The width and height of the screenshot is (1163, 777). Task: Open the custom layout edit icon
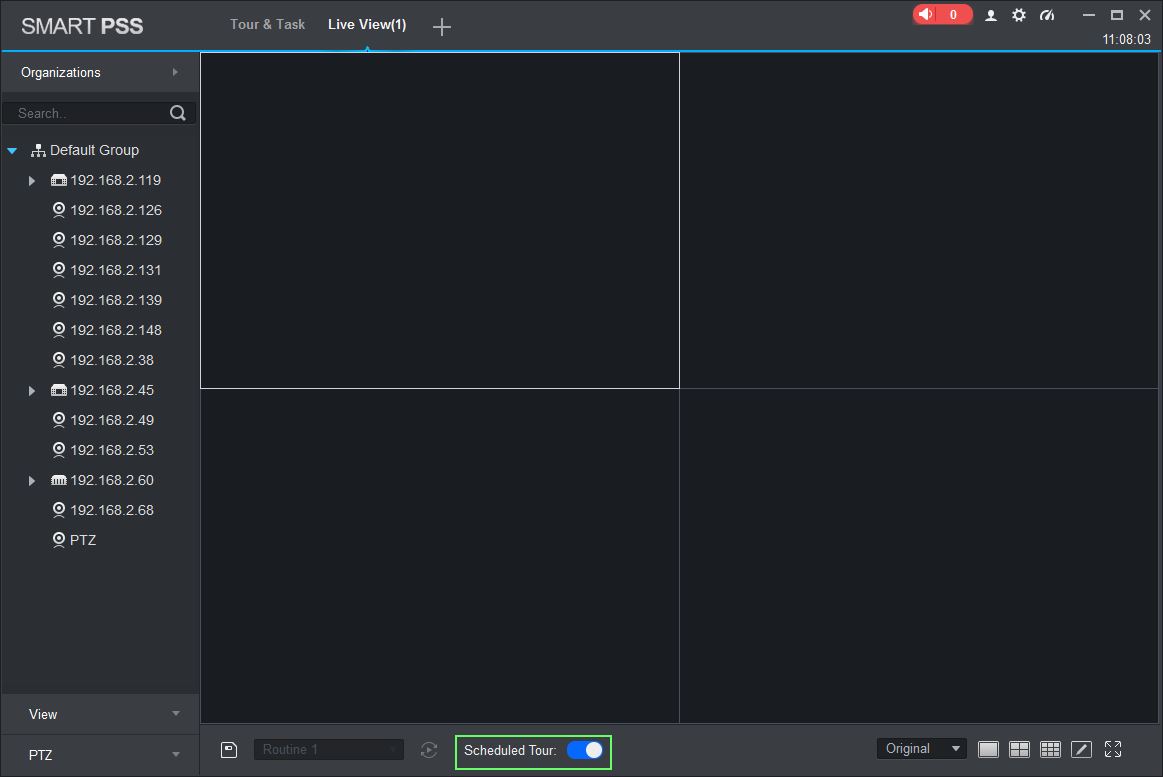1081,750
